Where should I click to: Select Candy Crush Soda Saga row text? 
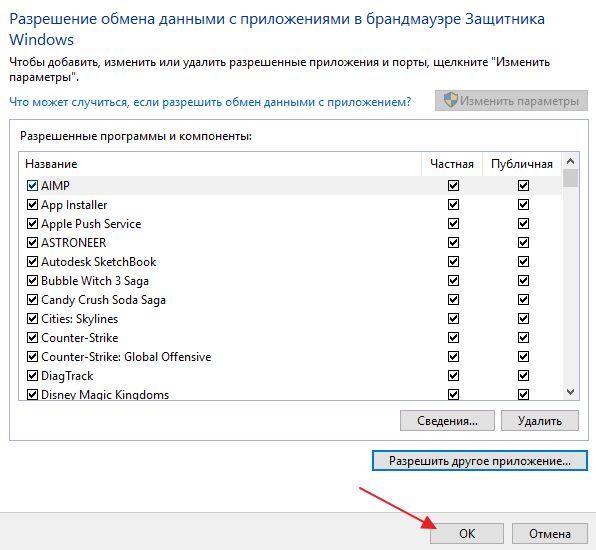pyautogui.click(x=103, y=300)
